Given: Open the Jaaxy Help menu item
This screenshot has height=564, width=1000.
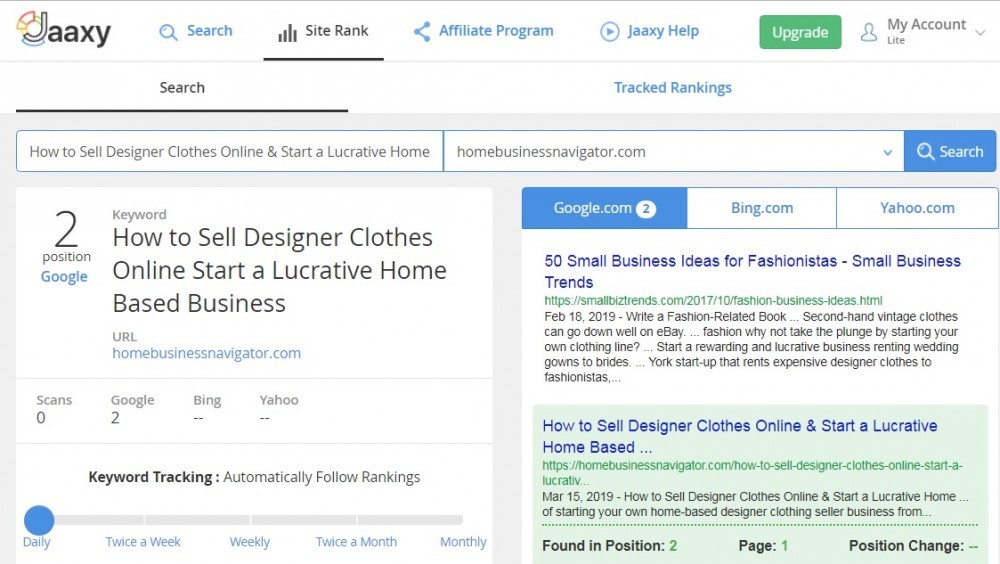Looking at the screenshot, I should [650, 31].
